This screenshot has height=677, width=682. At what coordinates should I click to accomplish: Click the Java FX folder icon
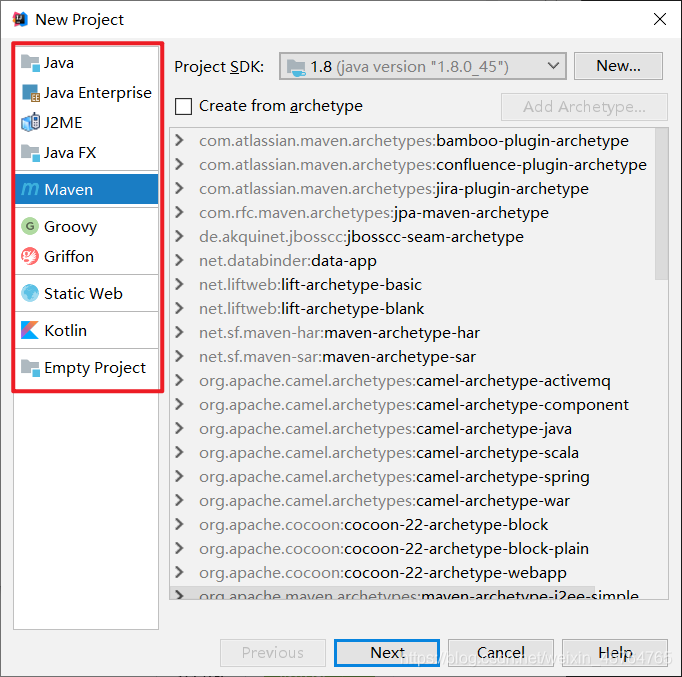(x=30, y=153)
